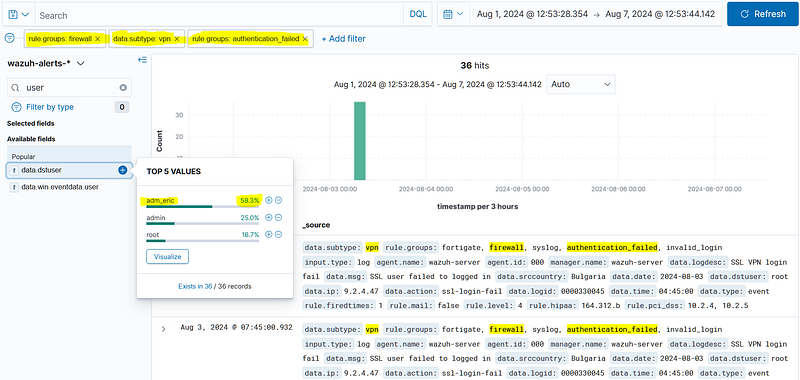Screen dimensions: 800x380
Task: Click + Add filter link
Action: coord(343,39)
